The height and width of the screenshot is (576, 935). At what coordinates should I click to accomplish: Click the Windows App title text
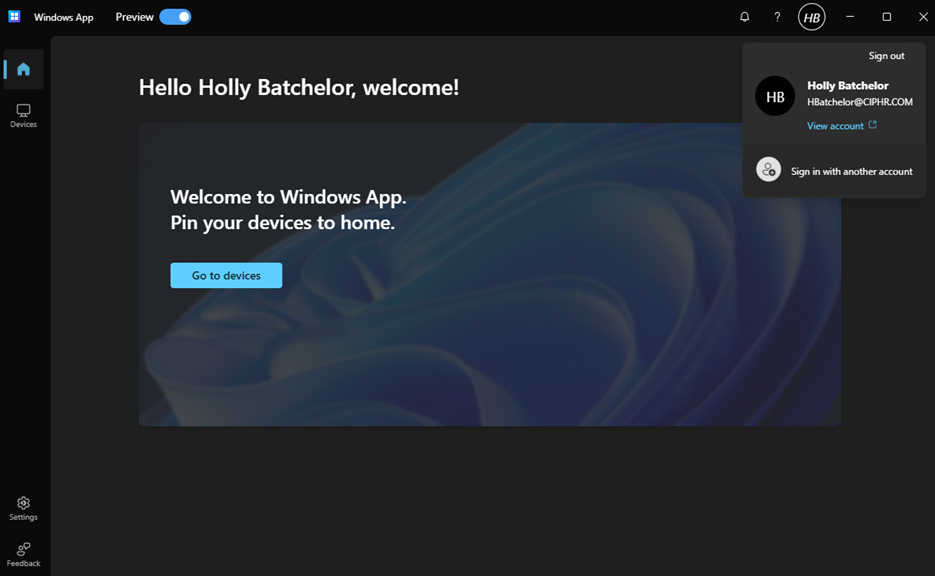point(63,17)
